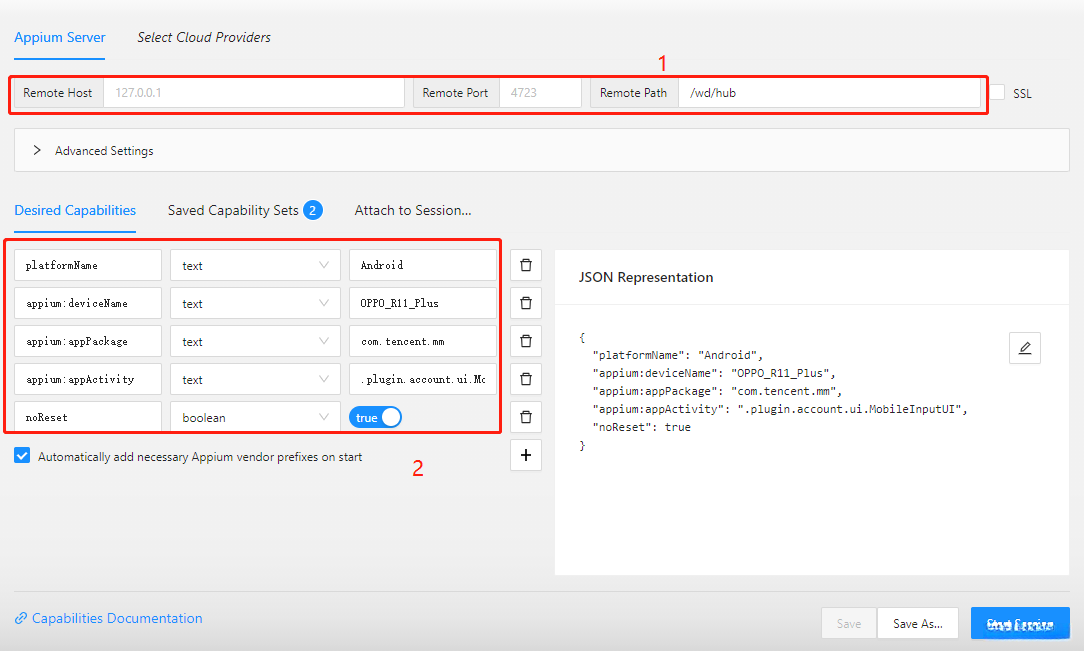The height and width of the screenshot is (651, 1084).
Task: Edit the raw JSON representation
Action: coord(1024,348)
